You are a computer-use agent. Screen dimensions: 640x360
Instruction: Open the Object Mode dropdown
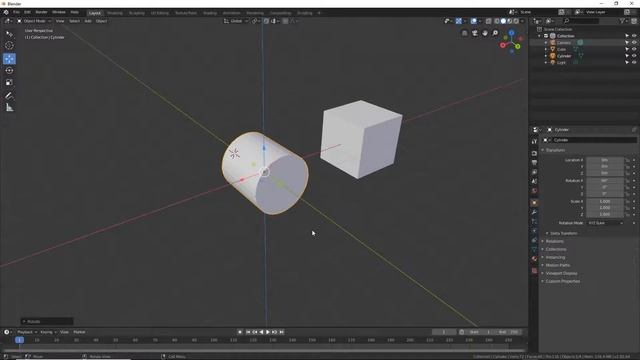[34, 21]
